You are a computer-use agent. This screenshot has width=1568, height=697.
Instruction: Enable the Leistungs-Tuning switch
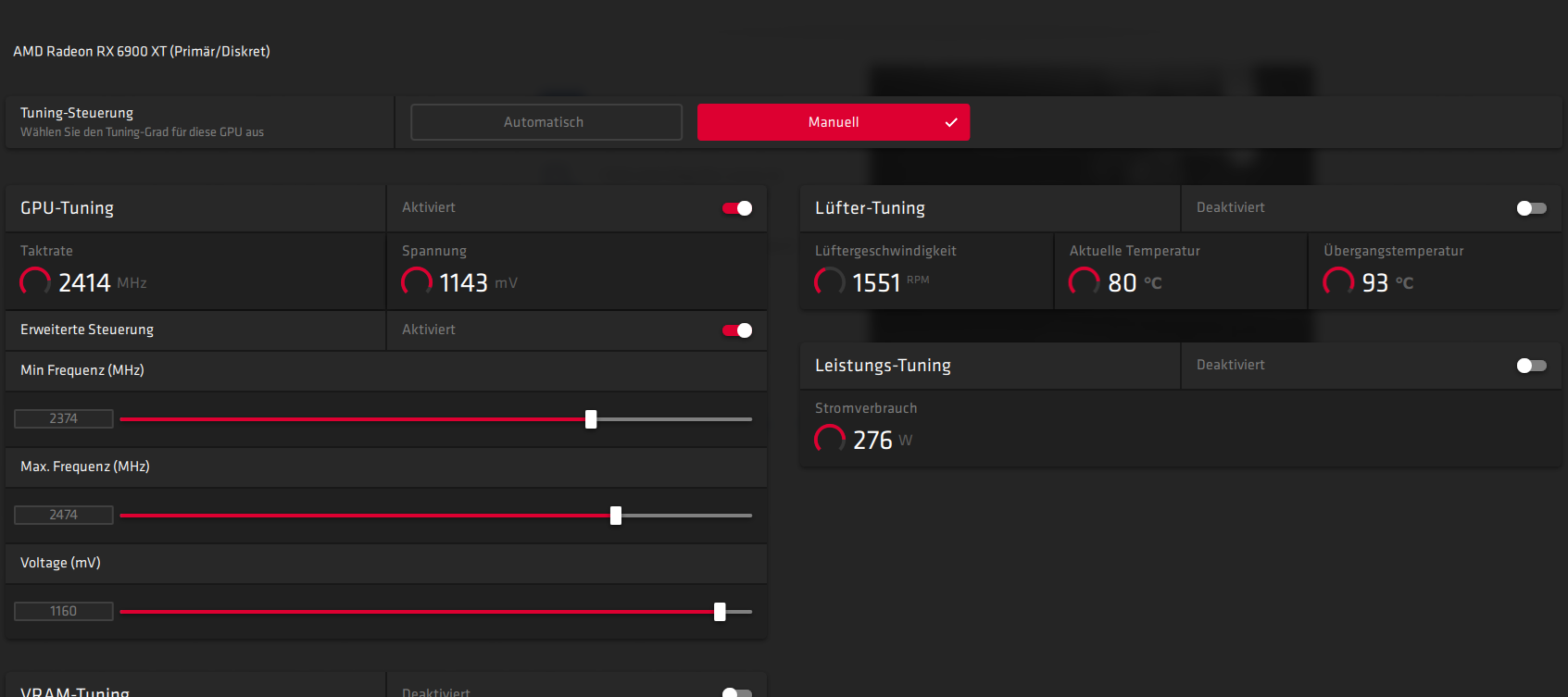[x=1532, y=366]
